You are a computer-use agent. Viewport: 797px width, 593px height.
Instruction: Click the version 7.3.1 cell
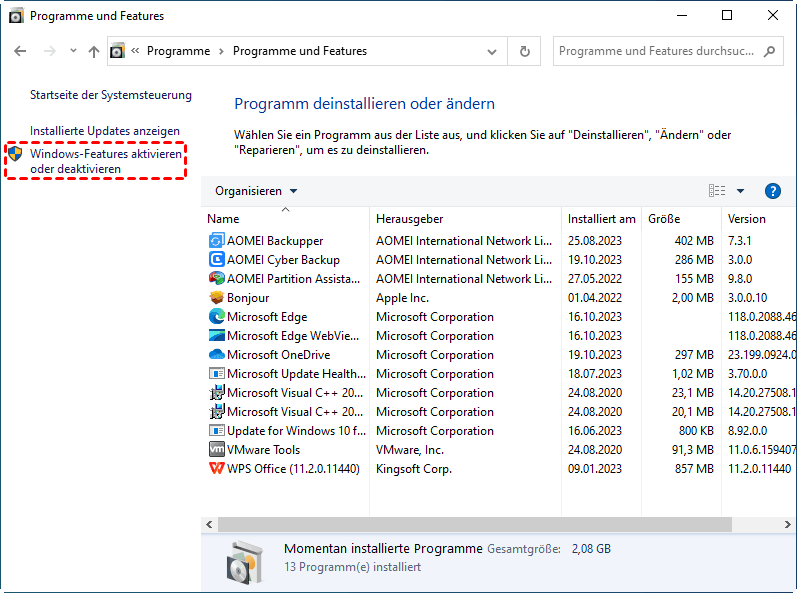pos(740,241)
